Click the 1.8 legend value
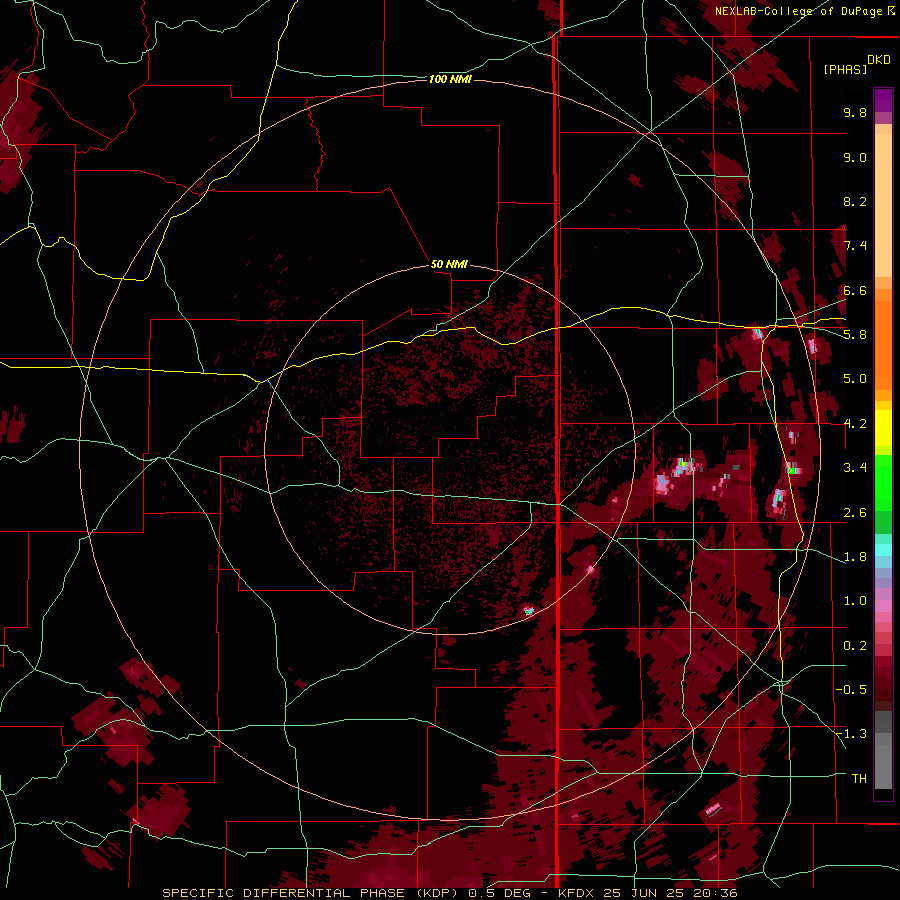This screenshot has width=900, height=900. (x=855, y=557)
